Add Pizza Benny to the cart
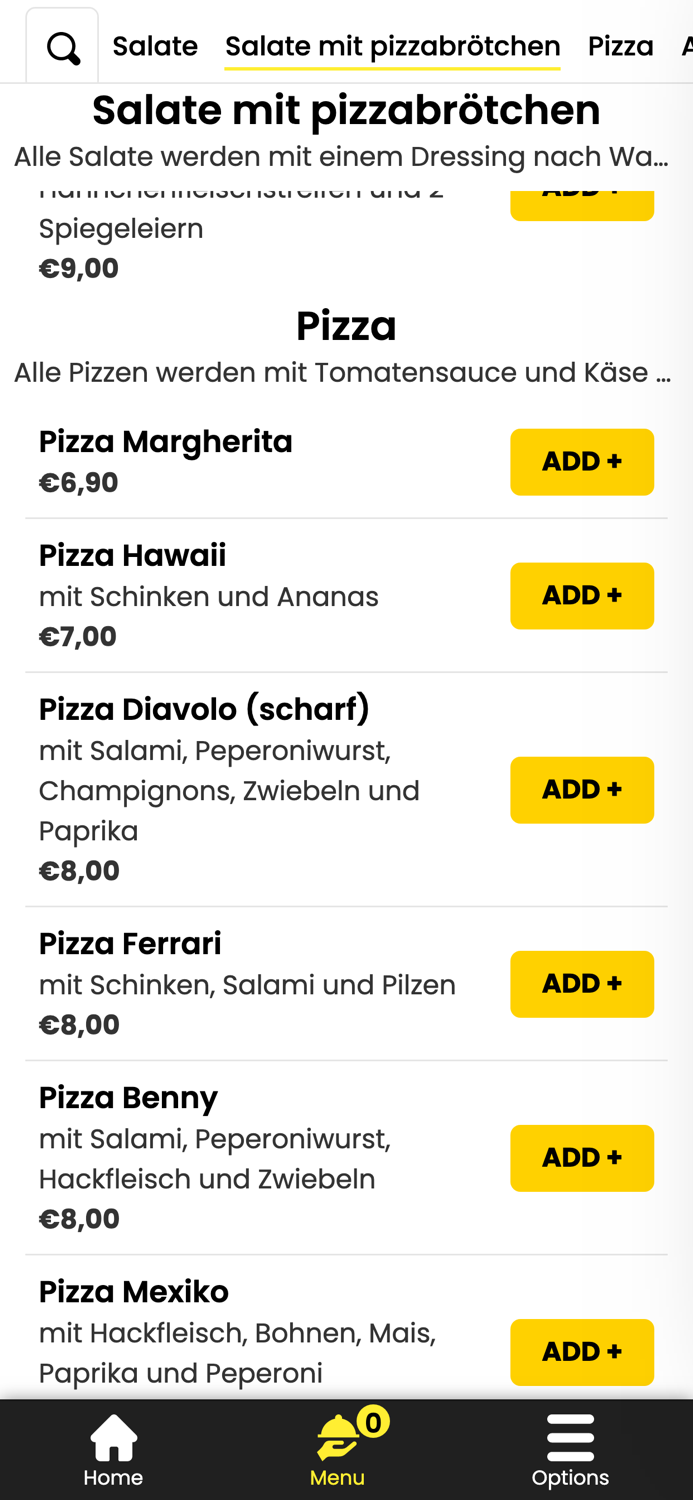Image resolution: width=693 pixels, height=1500 pixels. (x=582, y=1157)
